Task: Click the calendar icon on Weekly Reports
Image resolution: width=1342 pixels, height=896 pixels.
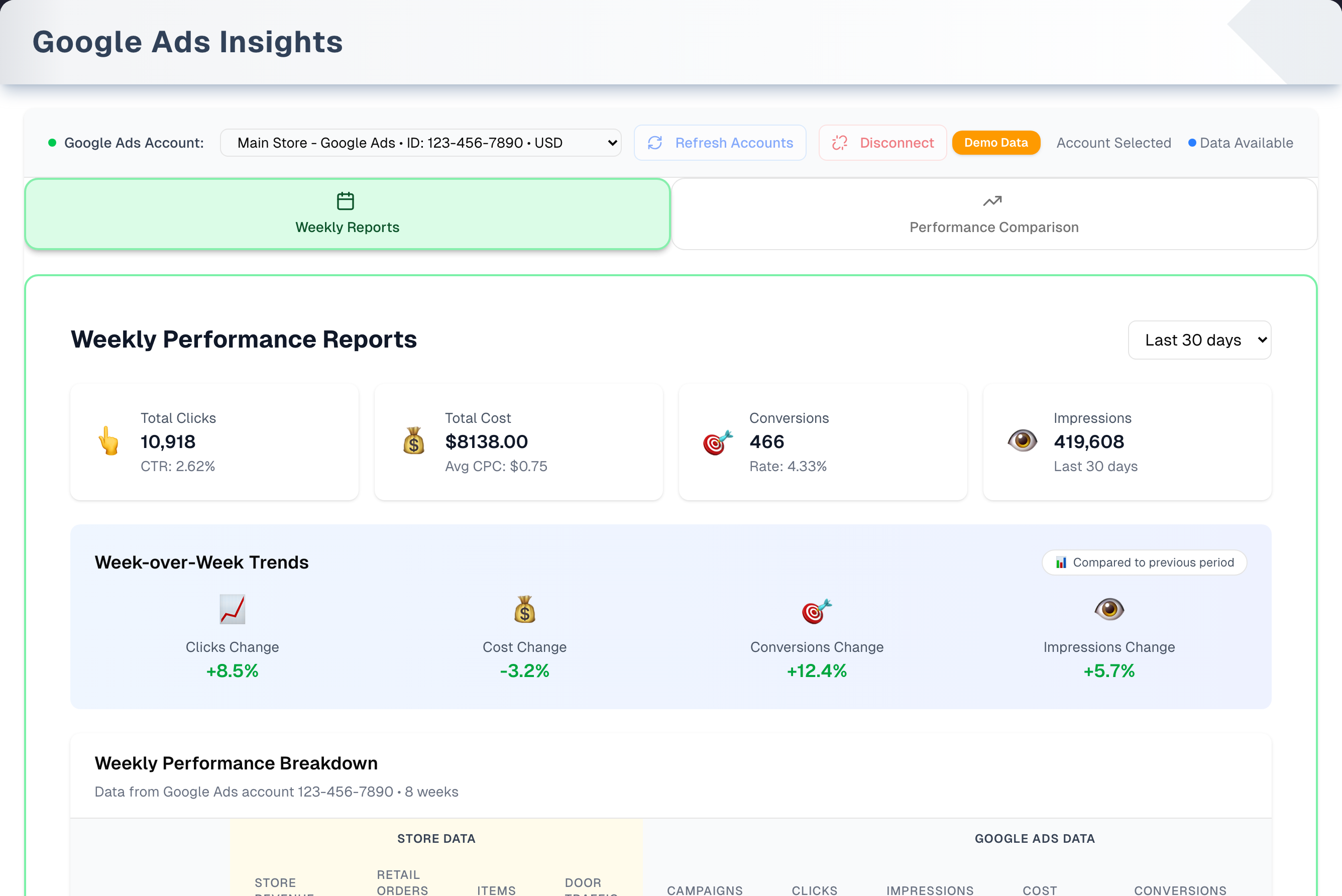Action: click(x=346, y=201)
